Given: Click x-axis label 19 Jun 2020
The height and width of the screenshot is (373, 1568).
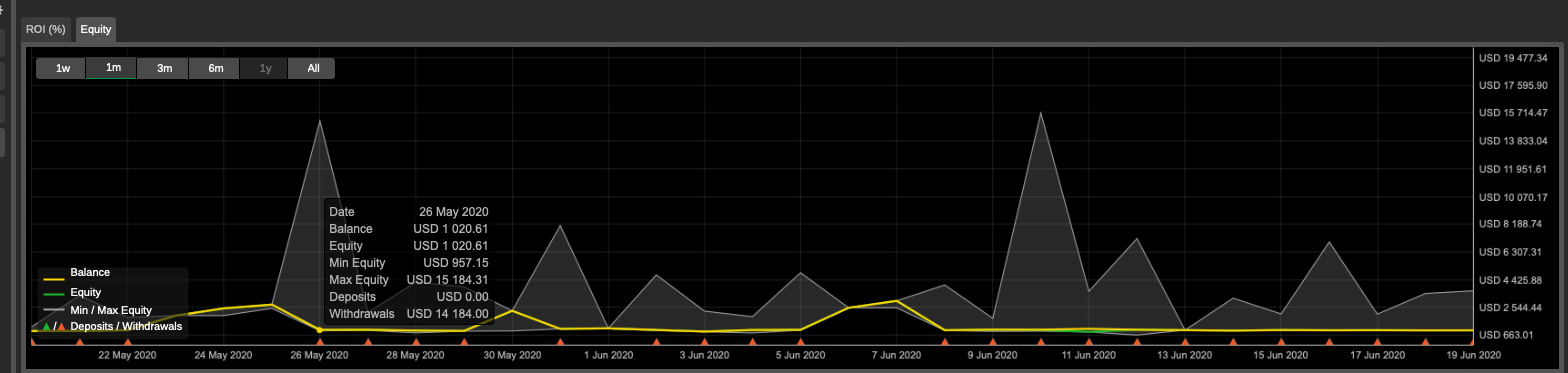Looking at the screenshot, I should pyautogui.click(x=1474, y=355).
